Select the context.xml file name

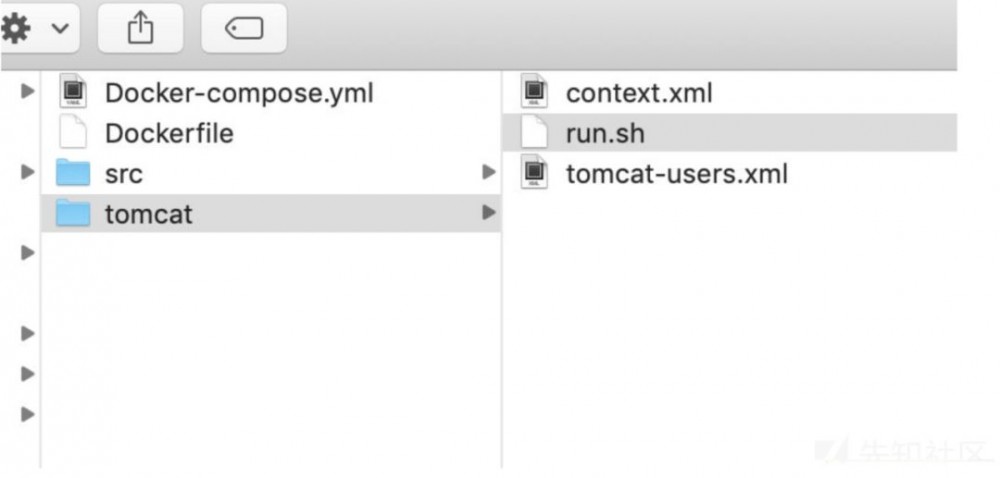pos(639,93)
